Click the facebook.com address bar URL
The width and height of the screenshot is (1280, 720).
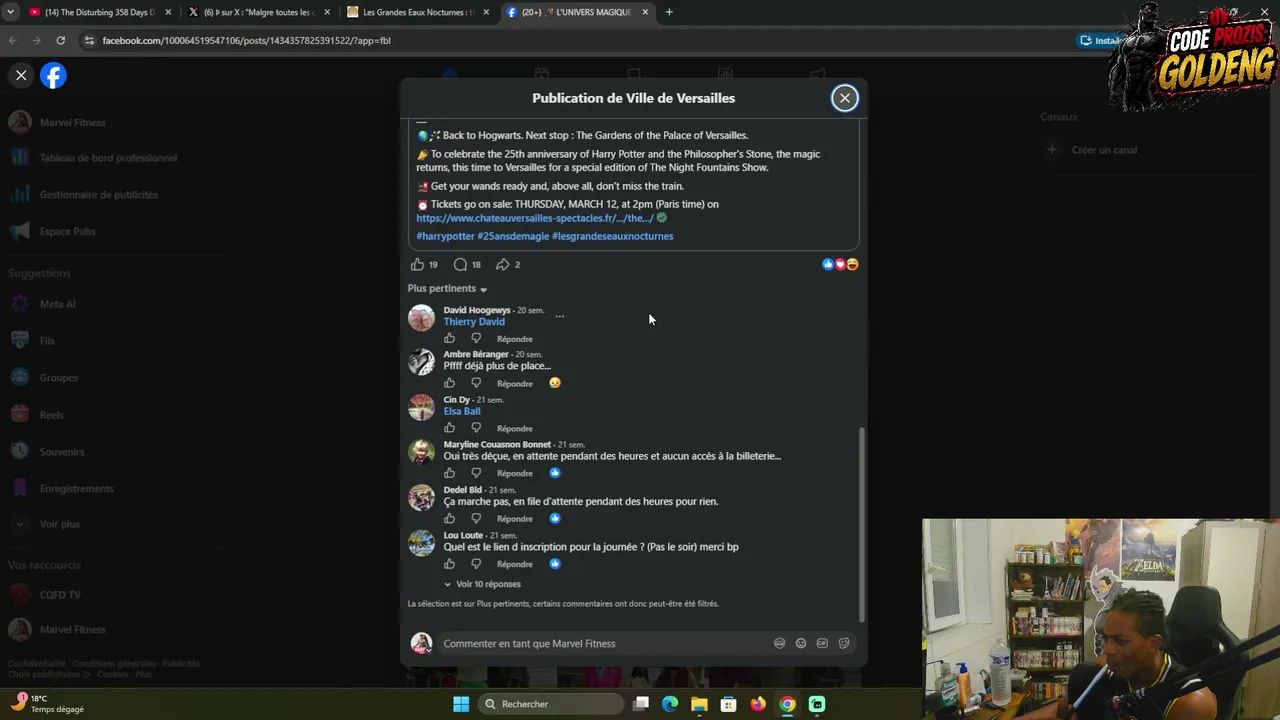pos(246,41)
